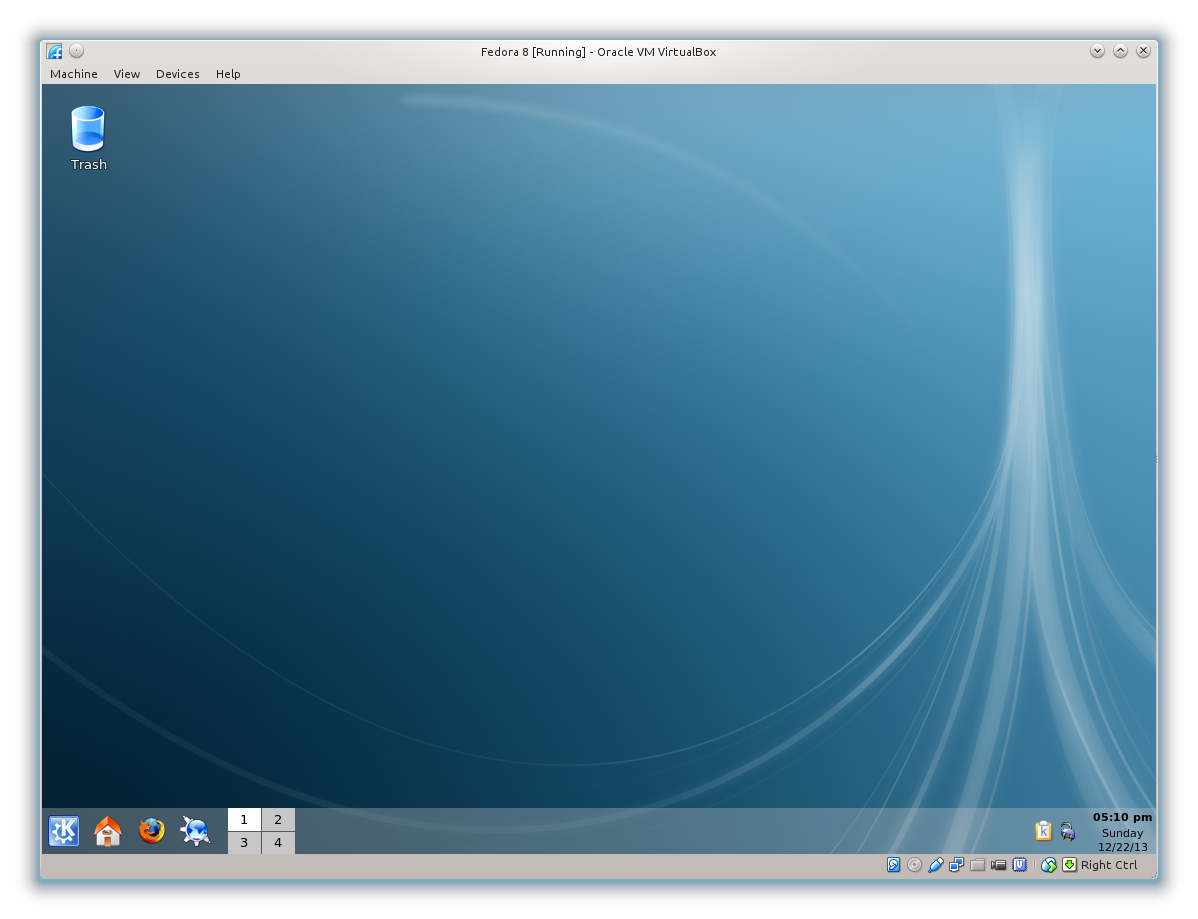Viewport: 1198px width, 919px height.
Task: Click the 05:10 pm panel clock
Action: (1122, 818)
